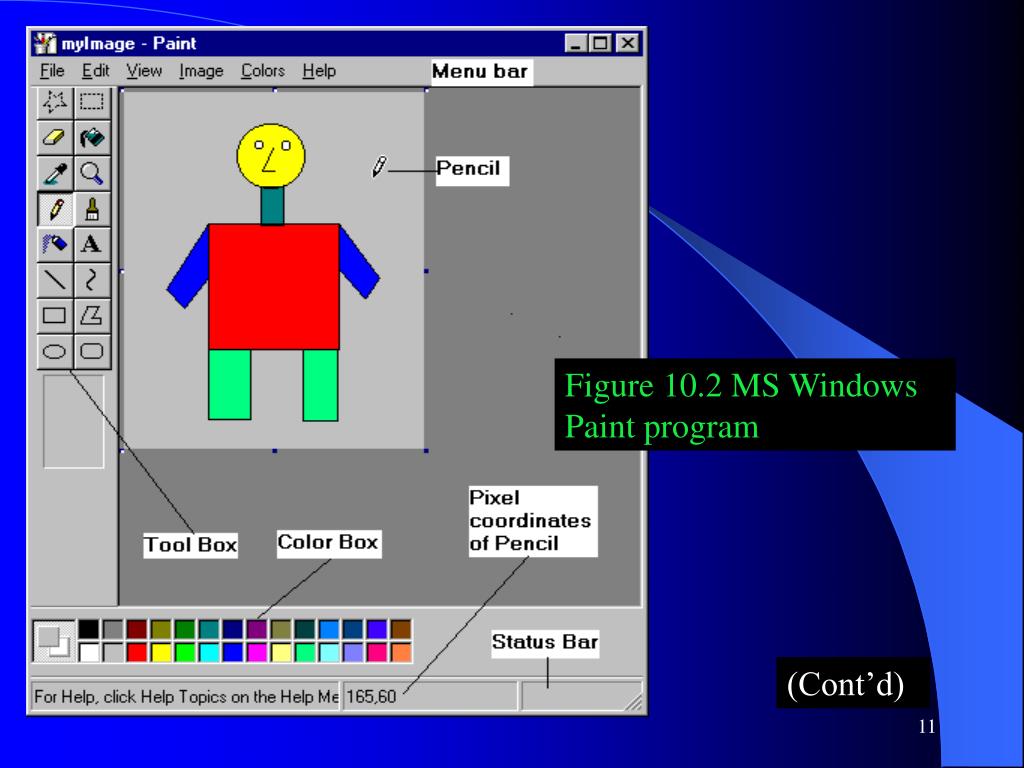Choose the dark gray swatch
Screen dimensions: 1024x768
[113, 630]
